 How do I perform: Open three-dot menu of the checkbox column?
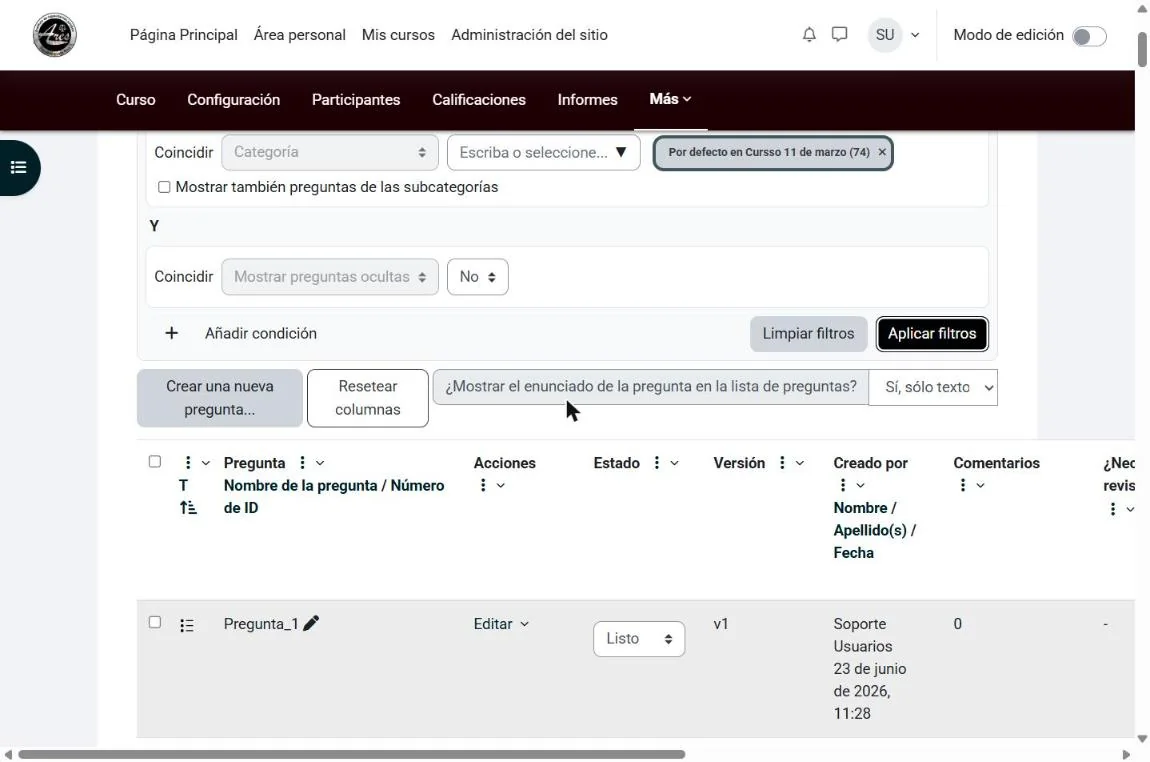(188, 463)
